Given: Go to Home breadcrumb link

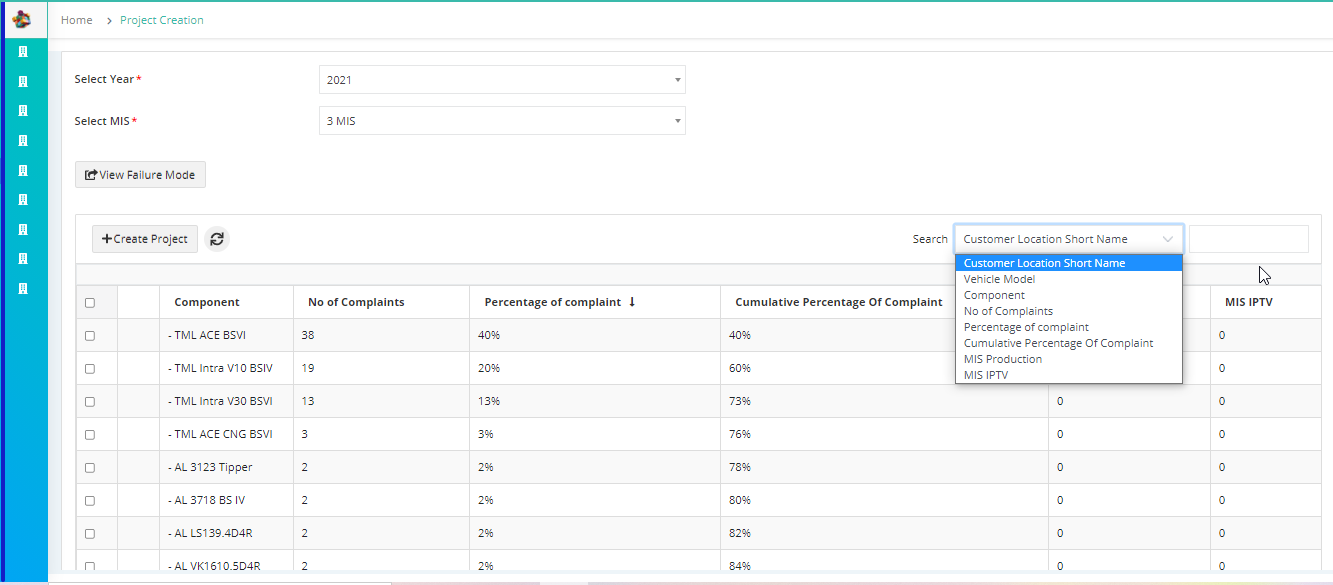Looking at the screenshot, I should [x=77, y=20].
